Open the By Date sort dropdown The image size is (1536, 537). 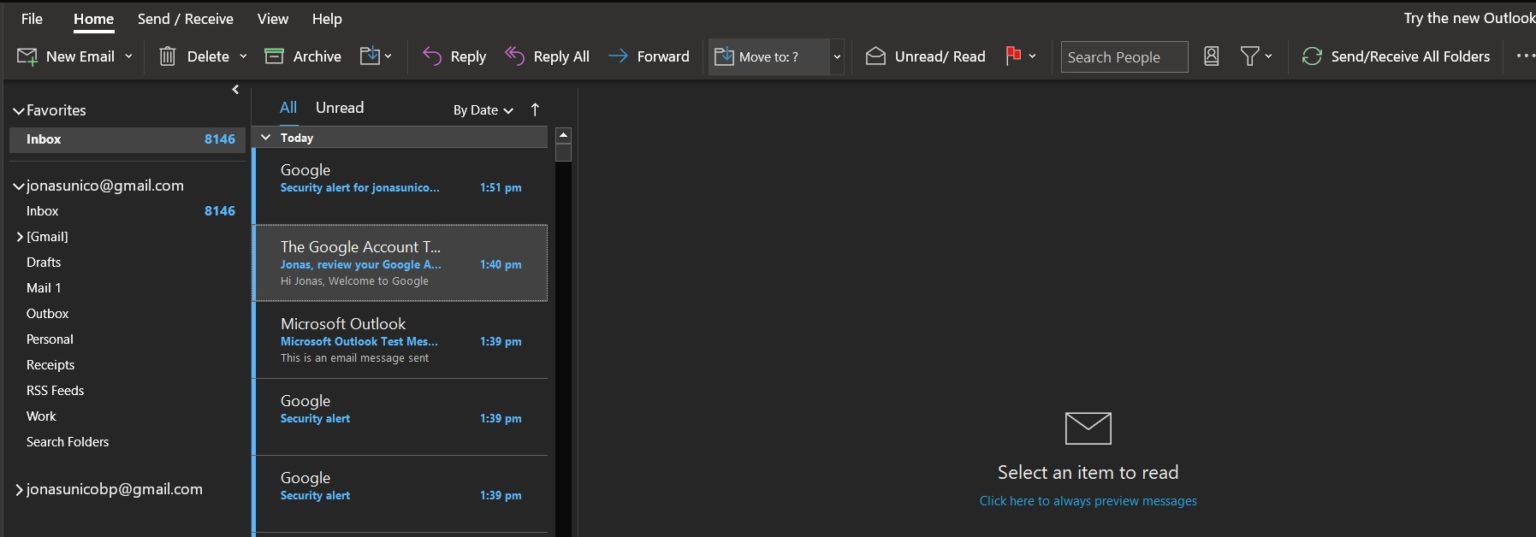click(x=483, y=110)
